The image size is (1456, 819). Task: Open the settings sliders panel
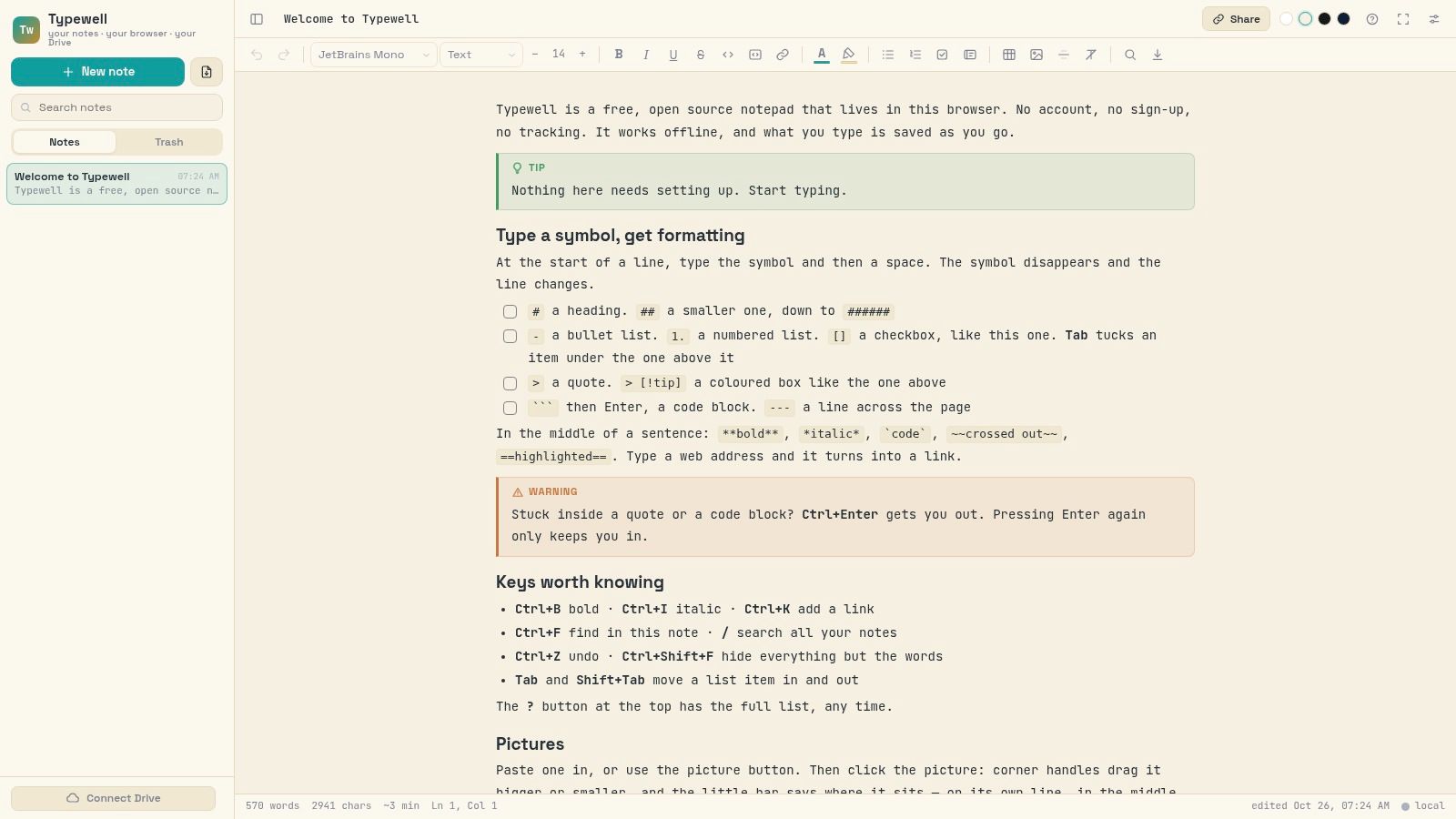coord(1434,19)
